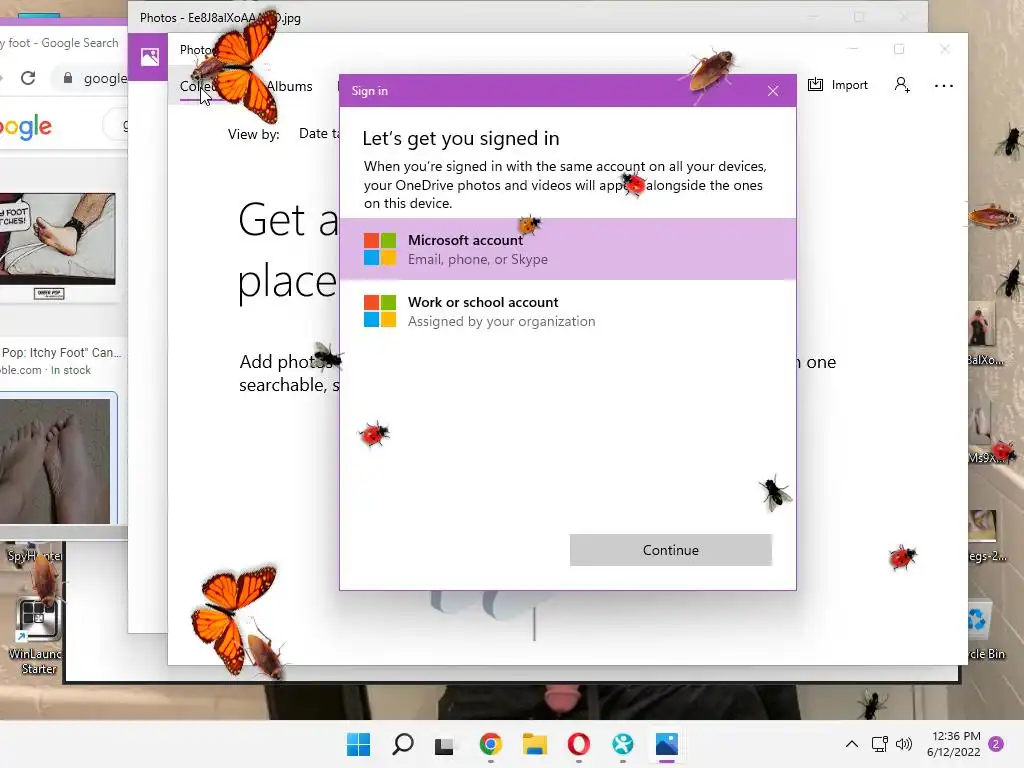The height and width of the screenshot is (768, 1024).
Task: Open the feet photo image result
Action: [57, 461]
